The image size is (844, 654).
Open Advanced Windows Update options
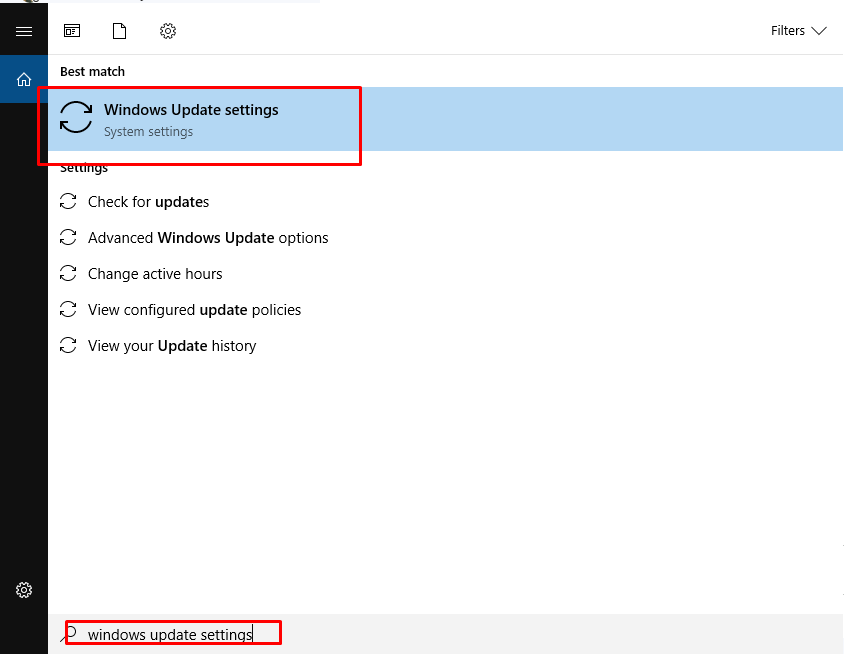[208, 238]
